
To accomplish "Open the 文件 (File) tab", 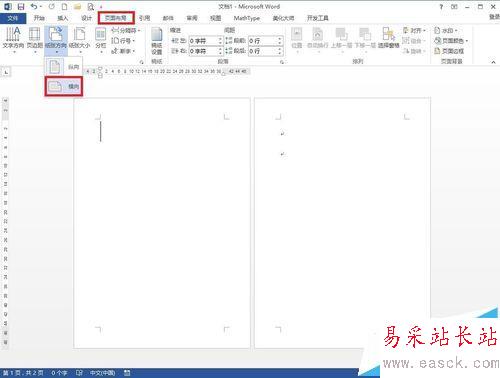I will click(13, 18).
